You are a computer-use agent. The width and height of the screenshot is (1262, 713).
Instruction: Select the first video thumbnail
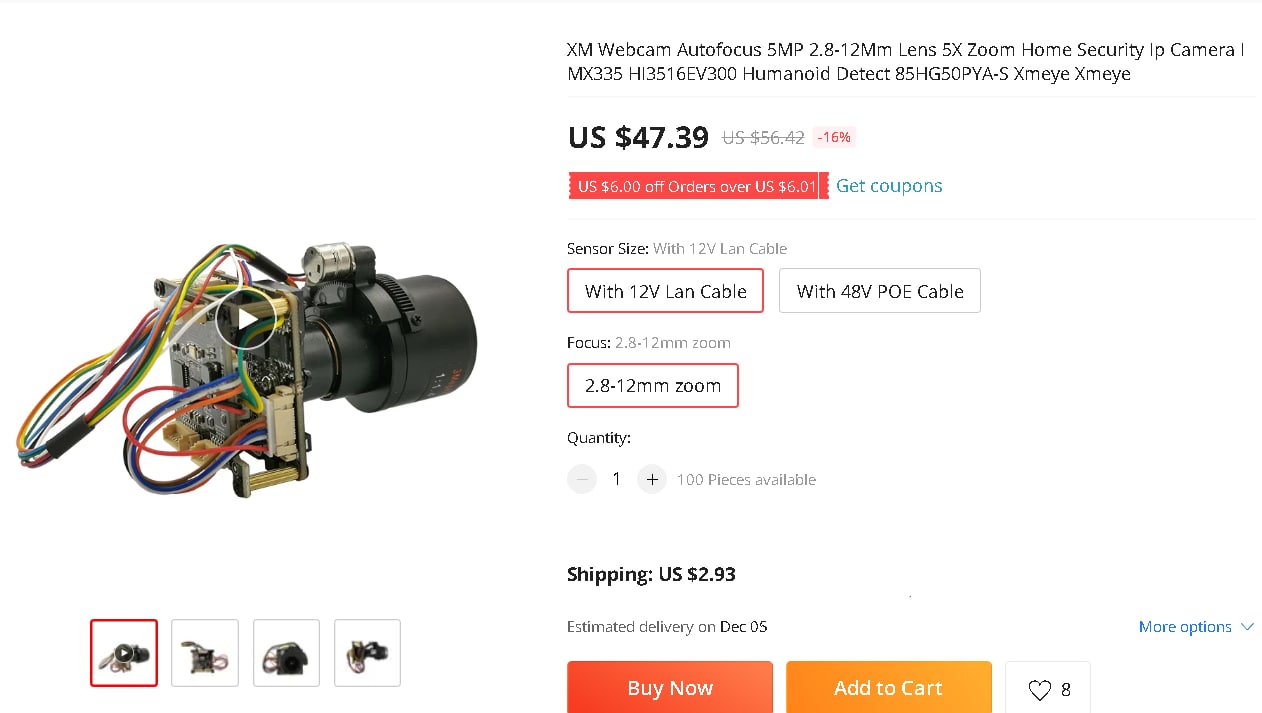[x=124, y=653]
